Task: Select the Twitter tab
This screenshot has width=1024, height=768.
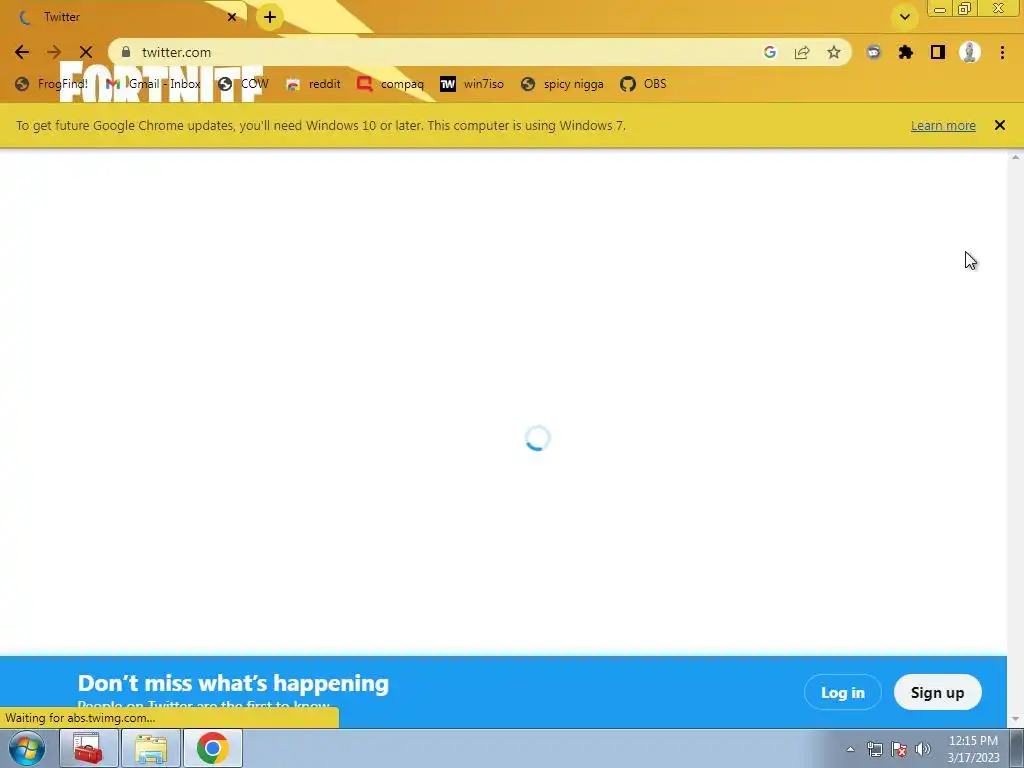Action: (x=124, y=17)
